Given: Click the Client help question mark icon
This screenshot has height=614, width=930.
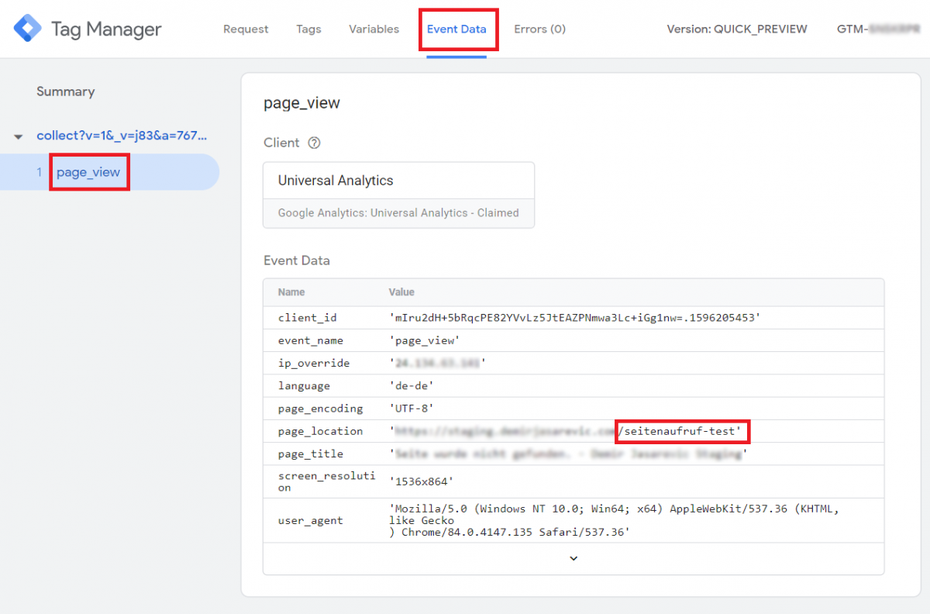Looking at the screenshot, I should [x=314, y=143].
